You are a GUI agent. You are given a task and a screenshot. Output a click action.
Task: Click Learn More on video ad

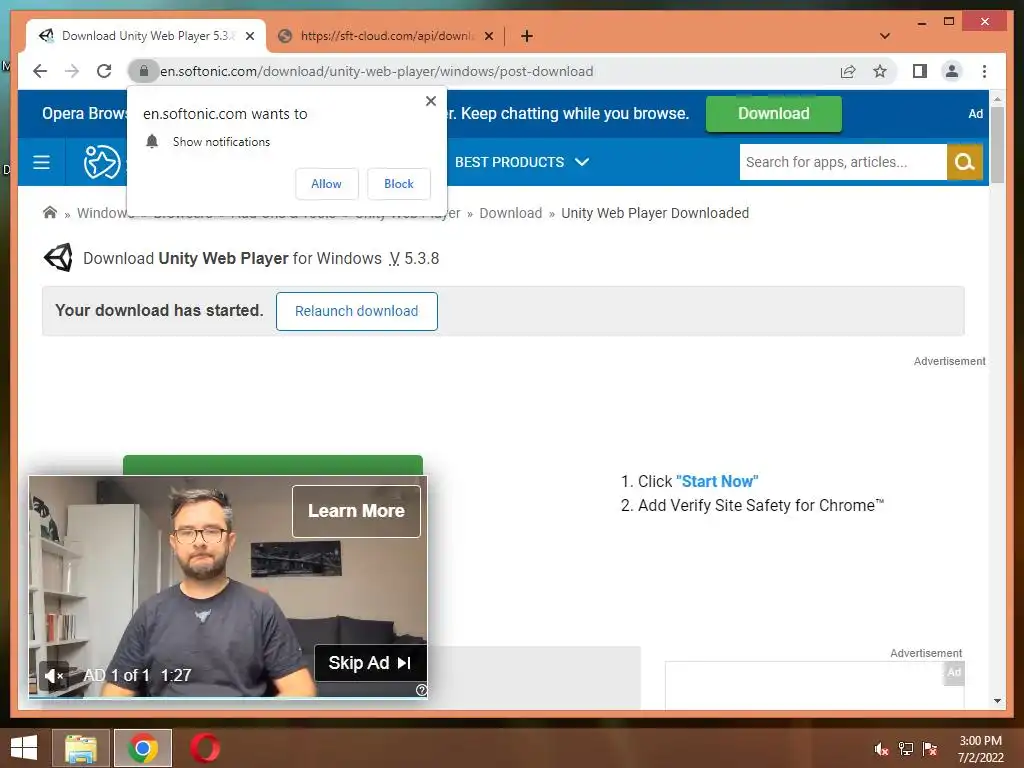click(x=357, y=511)
